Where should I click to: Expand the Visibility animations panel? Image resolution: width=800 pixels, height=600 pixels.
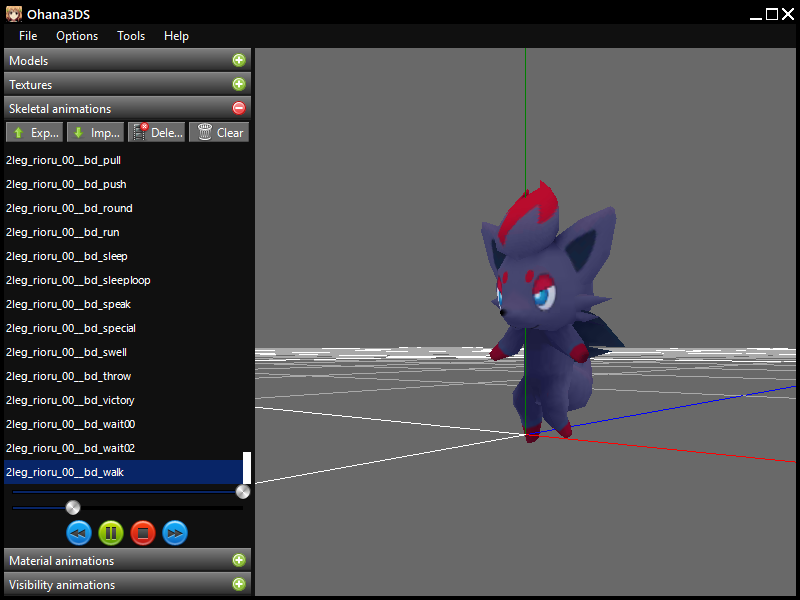tap(238, 585)
